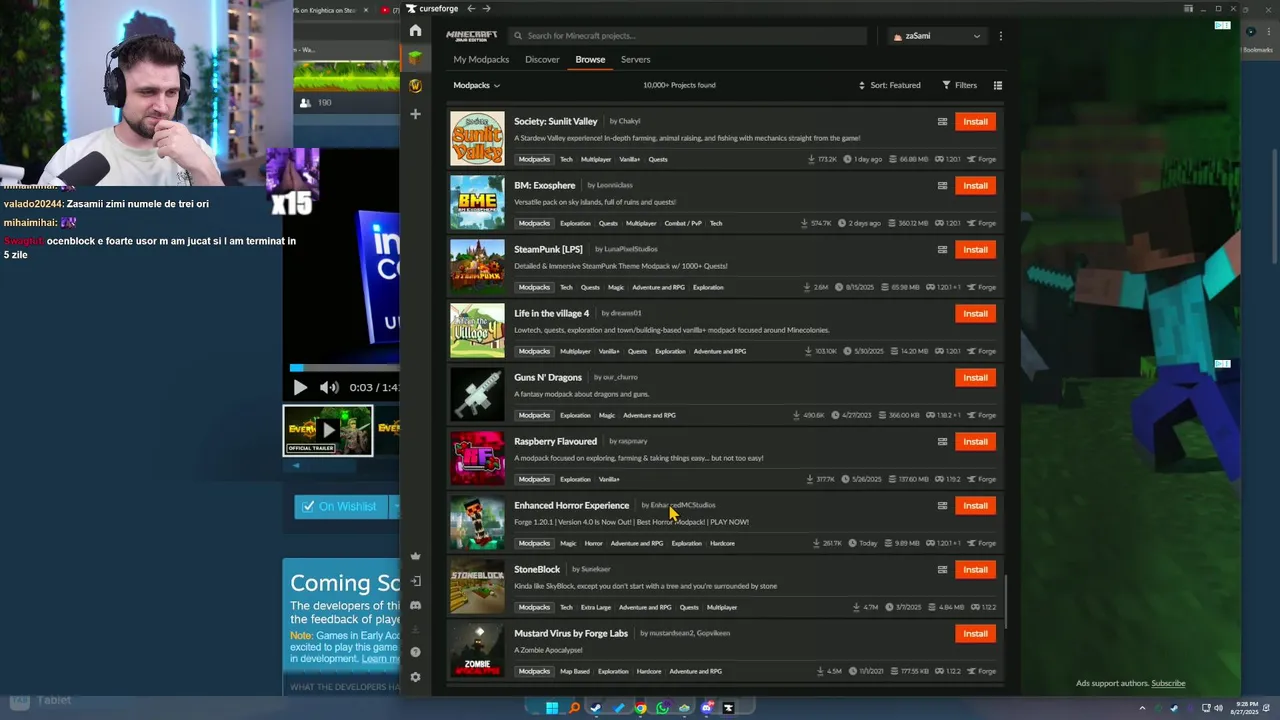1280x720 pixels.
Task: Open CurseForge app icon on taskbar
Action: [x=728, y=708]
